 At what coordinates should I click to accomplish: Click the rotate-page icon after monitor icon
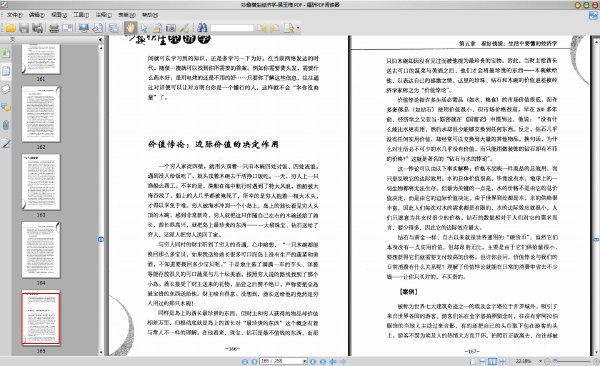(97, 28)
